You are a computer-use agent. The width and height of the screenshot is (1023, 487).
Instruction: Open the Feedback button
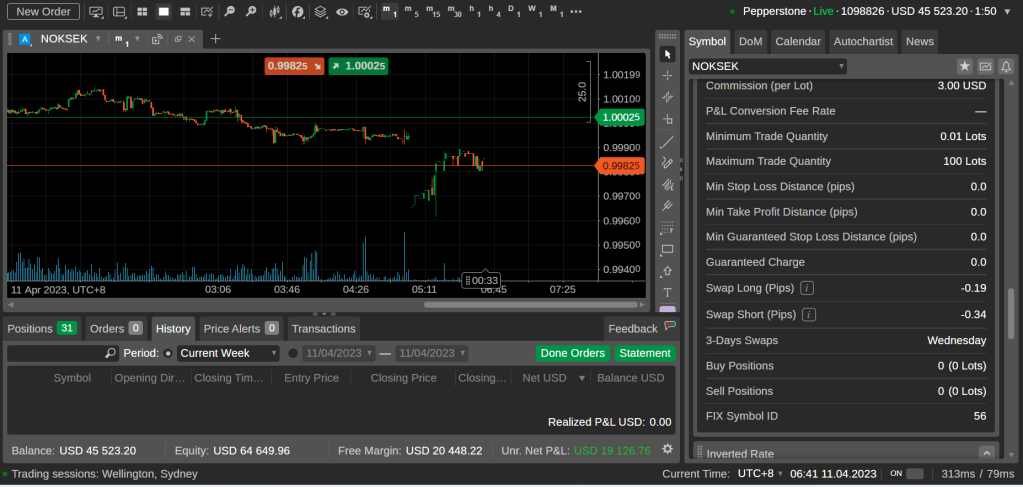(x=641, y=328)
